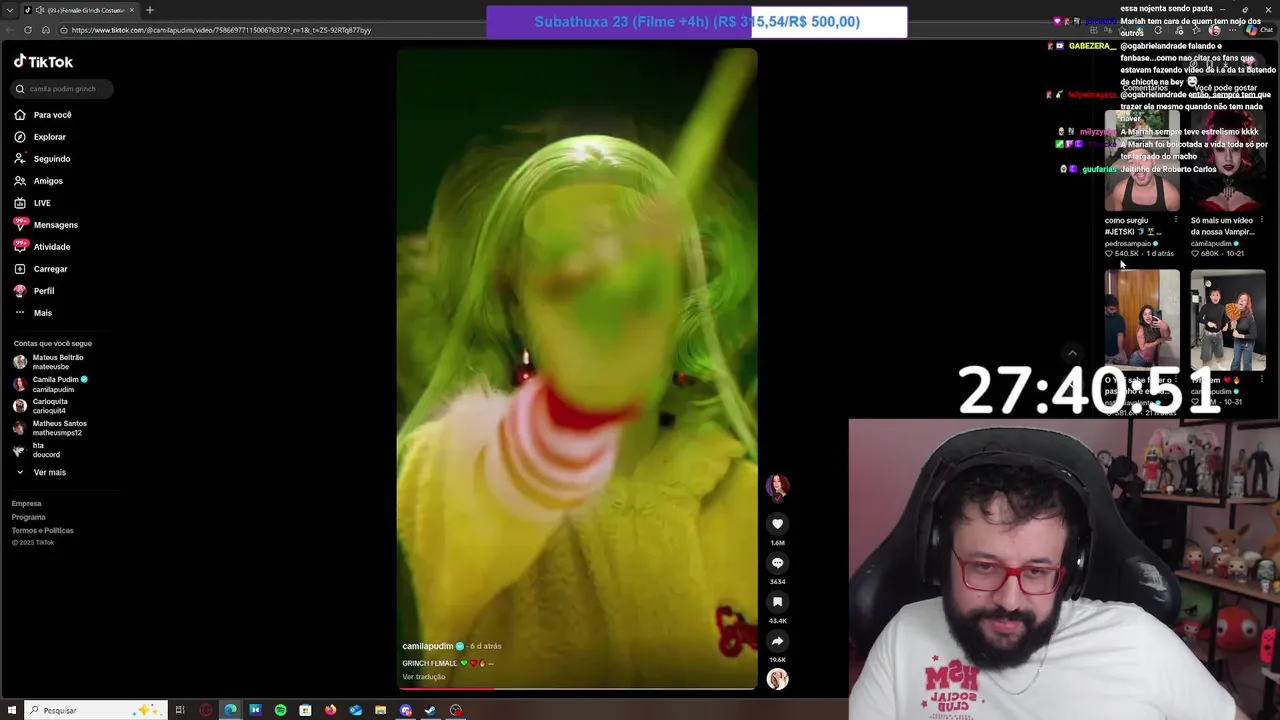This screenshot has width=1280, height=720.
Task: Click camilapudim username on video caption
Action: pyautogui.click(x=427, y=646)
